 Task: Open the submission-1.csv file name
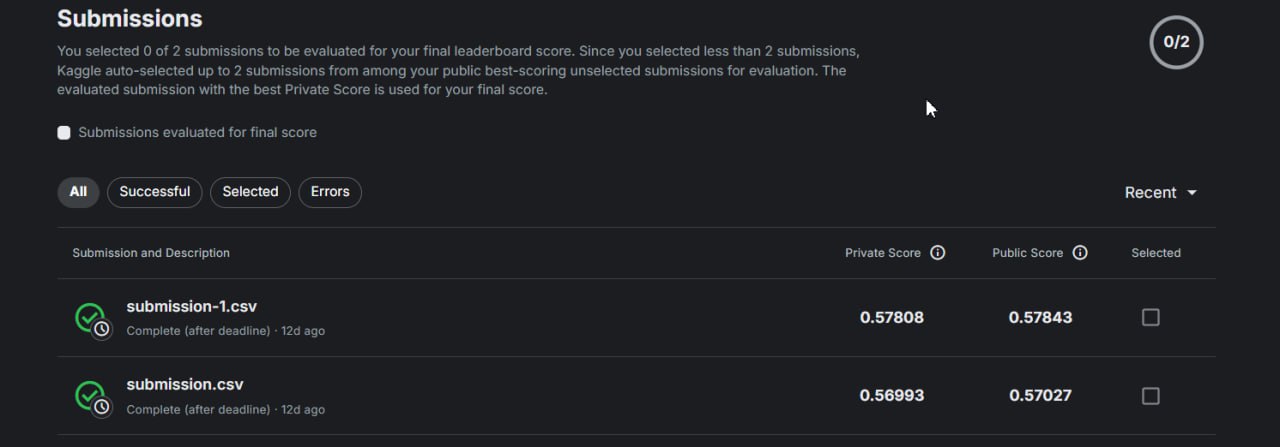coord(192,307)
